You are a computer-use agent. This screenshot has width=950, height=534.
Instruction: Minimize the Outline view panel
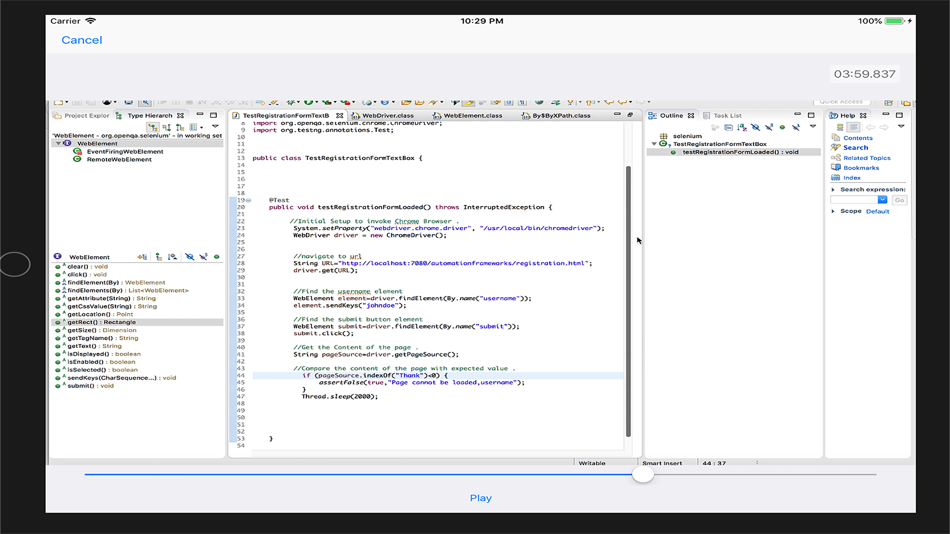point(797,115)
